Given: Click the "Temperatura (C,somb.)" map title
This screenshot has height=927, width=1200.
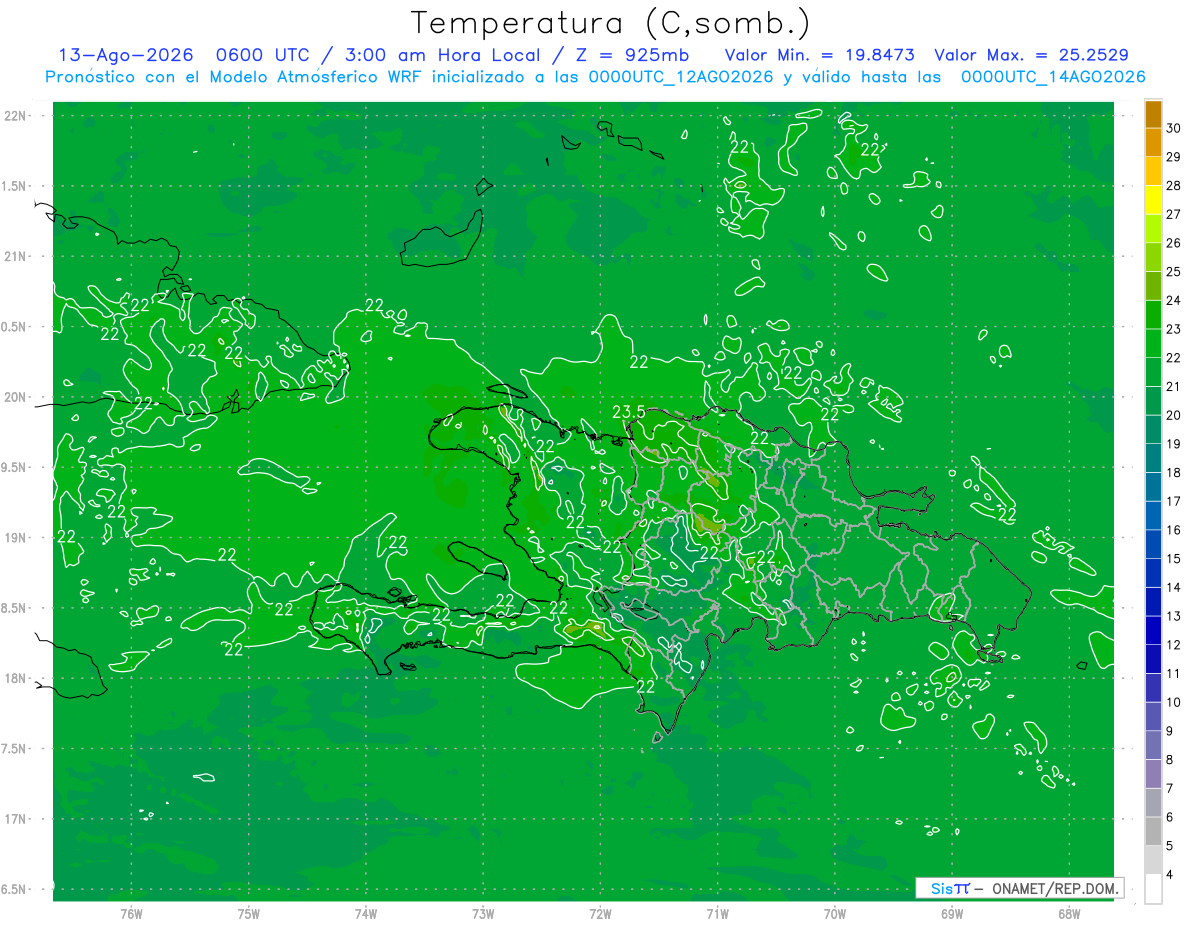Looking at the screenshot, I should [611, 22].
